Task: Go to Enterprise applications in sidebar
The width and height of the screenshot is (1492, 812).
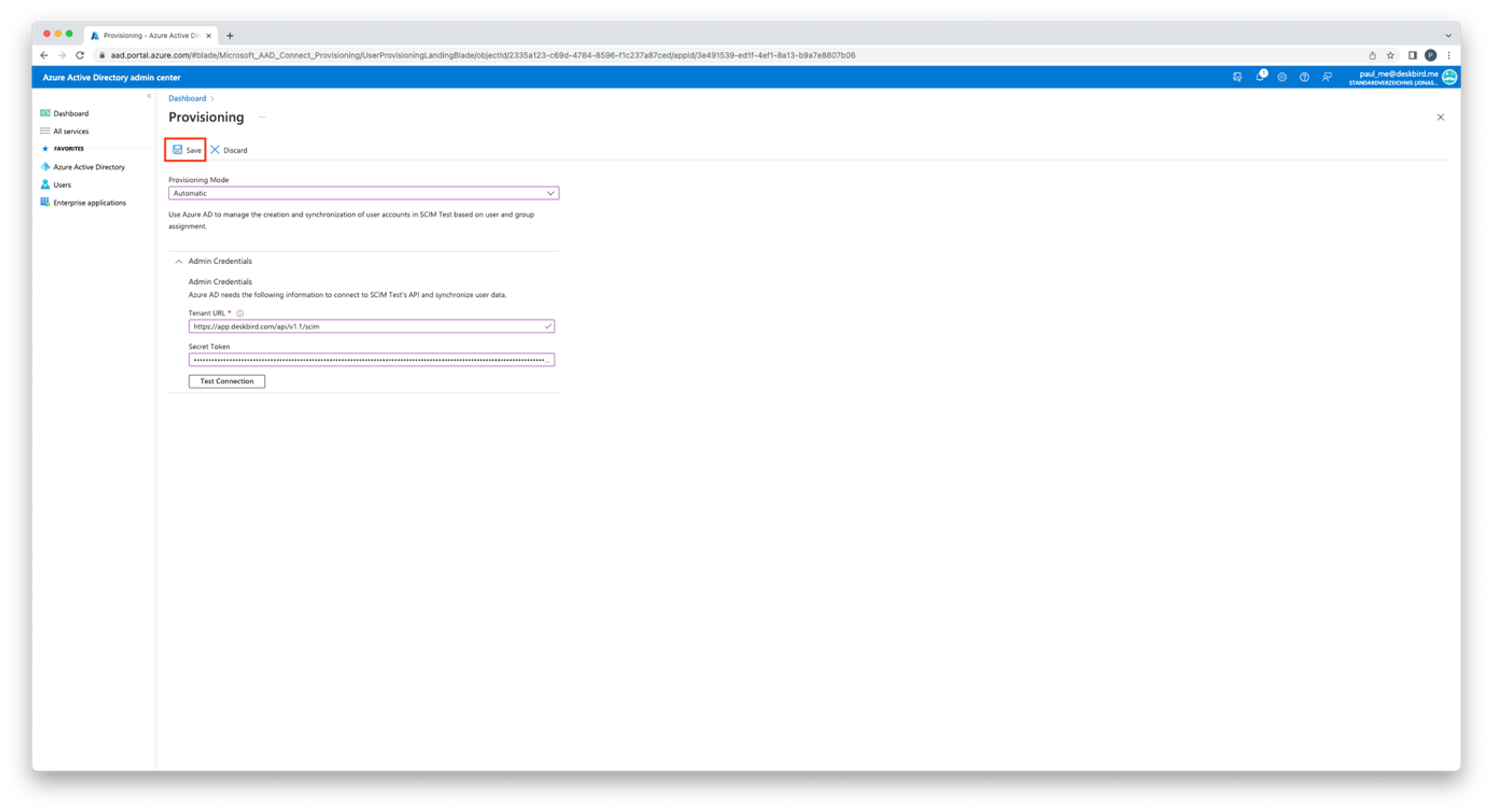Action: 90,203
